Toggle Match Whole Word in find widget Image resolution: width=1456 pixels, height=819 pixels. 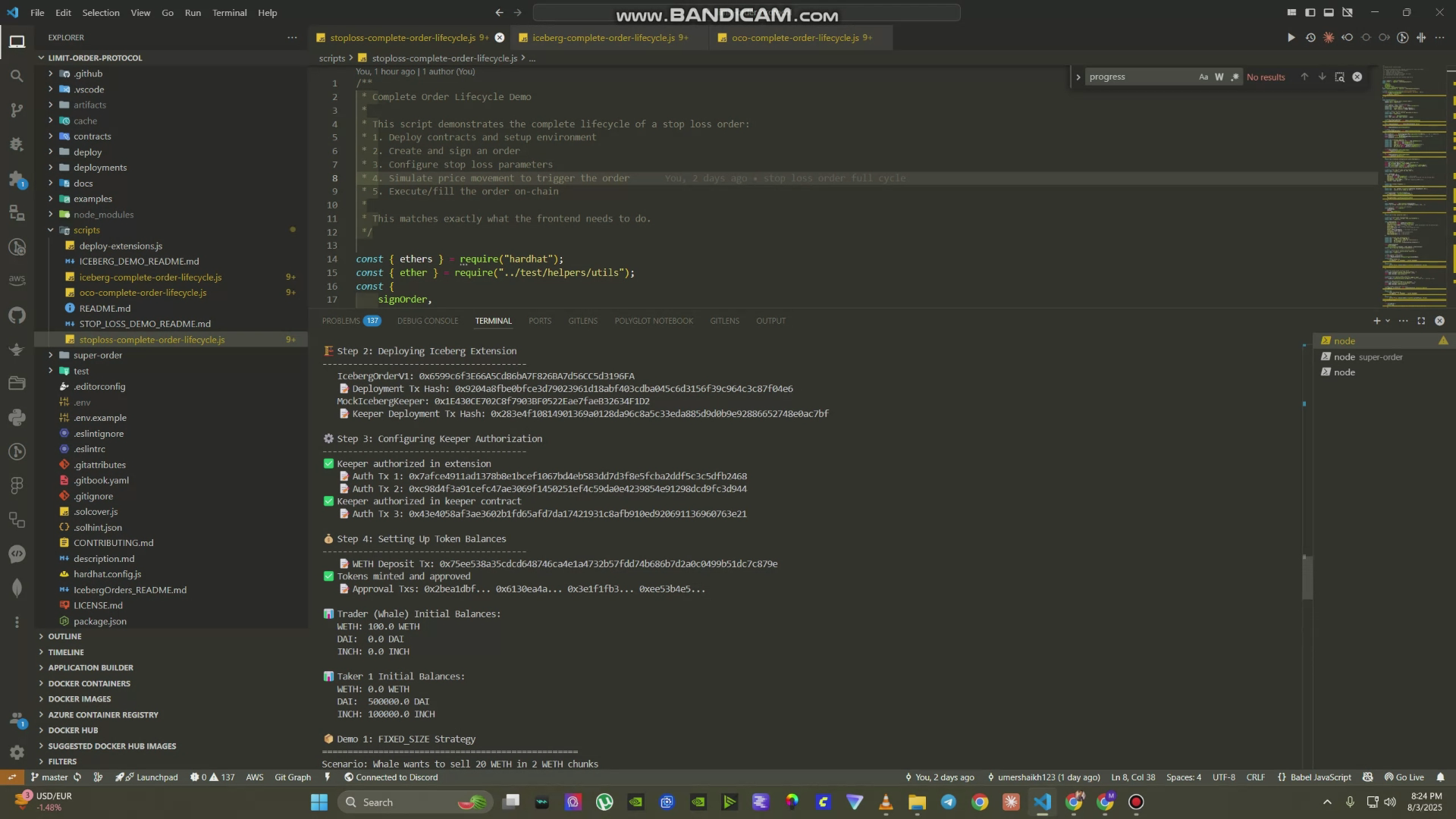(x=1219, y=77)
